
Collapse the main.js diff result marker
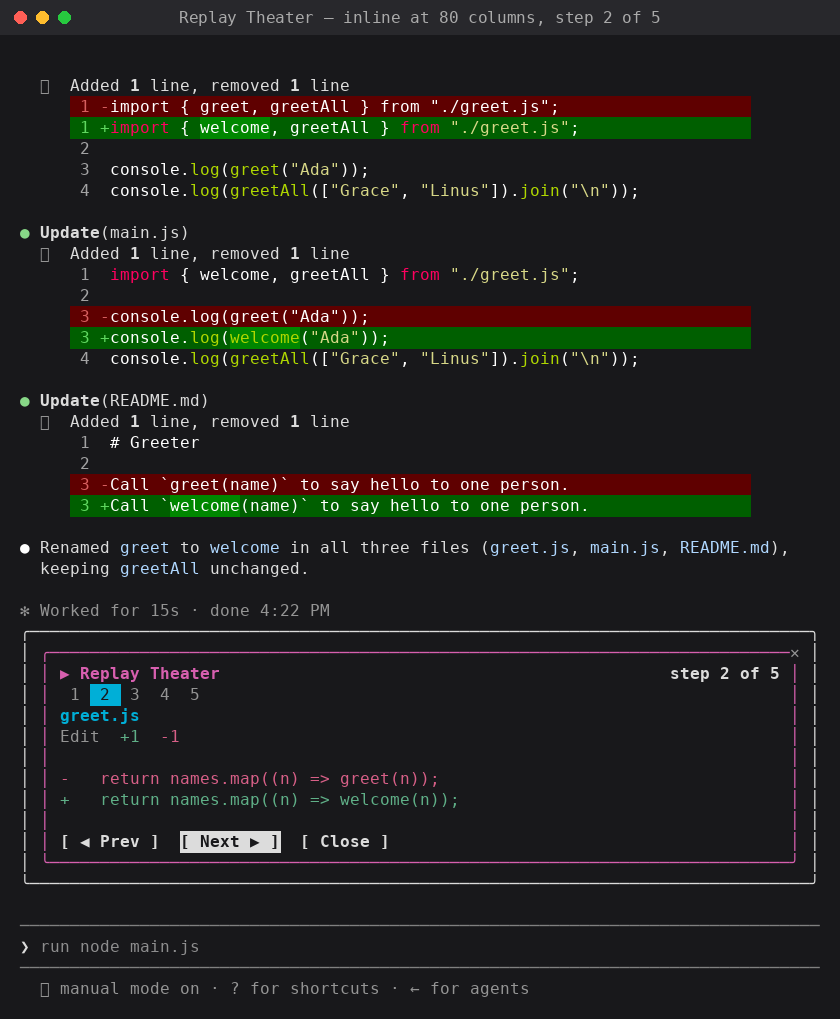[x=45, y=254]
